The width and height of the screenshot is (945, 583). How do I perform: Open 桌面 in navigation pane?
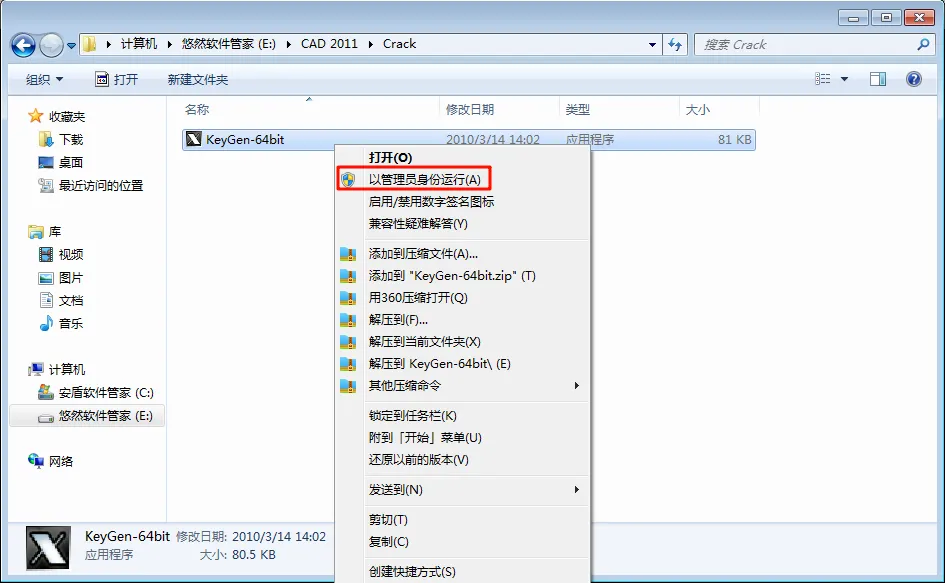(71, 162)
